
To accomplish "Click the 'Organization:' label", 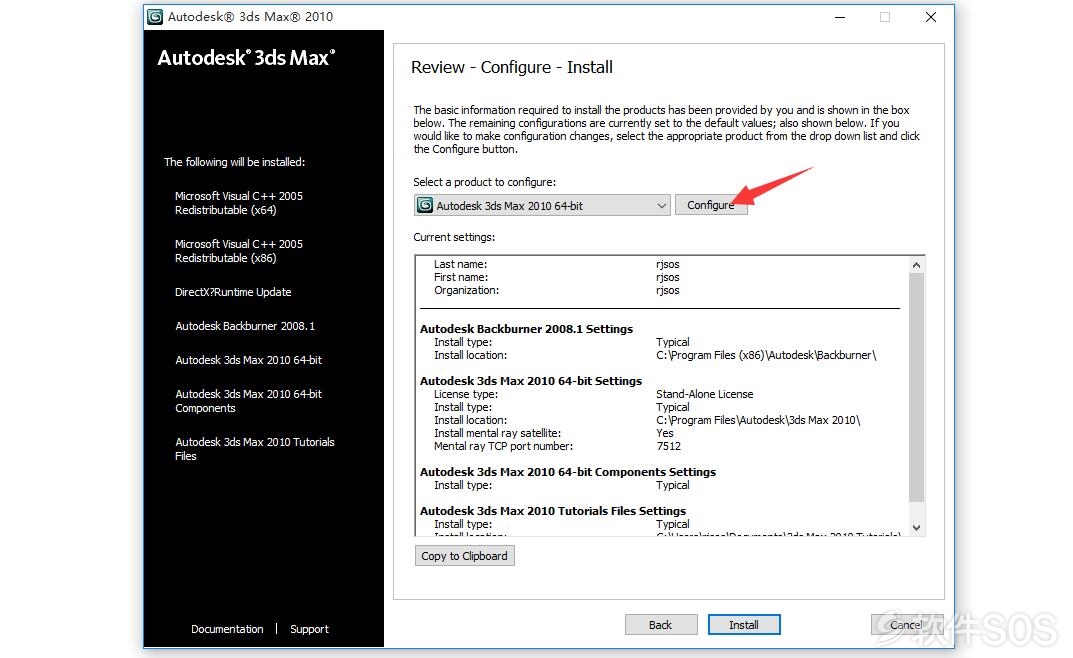I will (x=467, y=290).
